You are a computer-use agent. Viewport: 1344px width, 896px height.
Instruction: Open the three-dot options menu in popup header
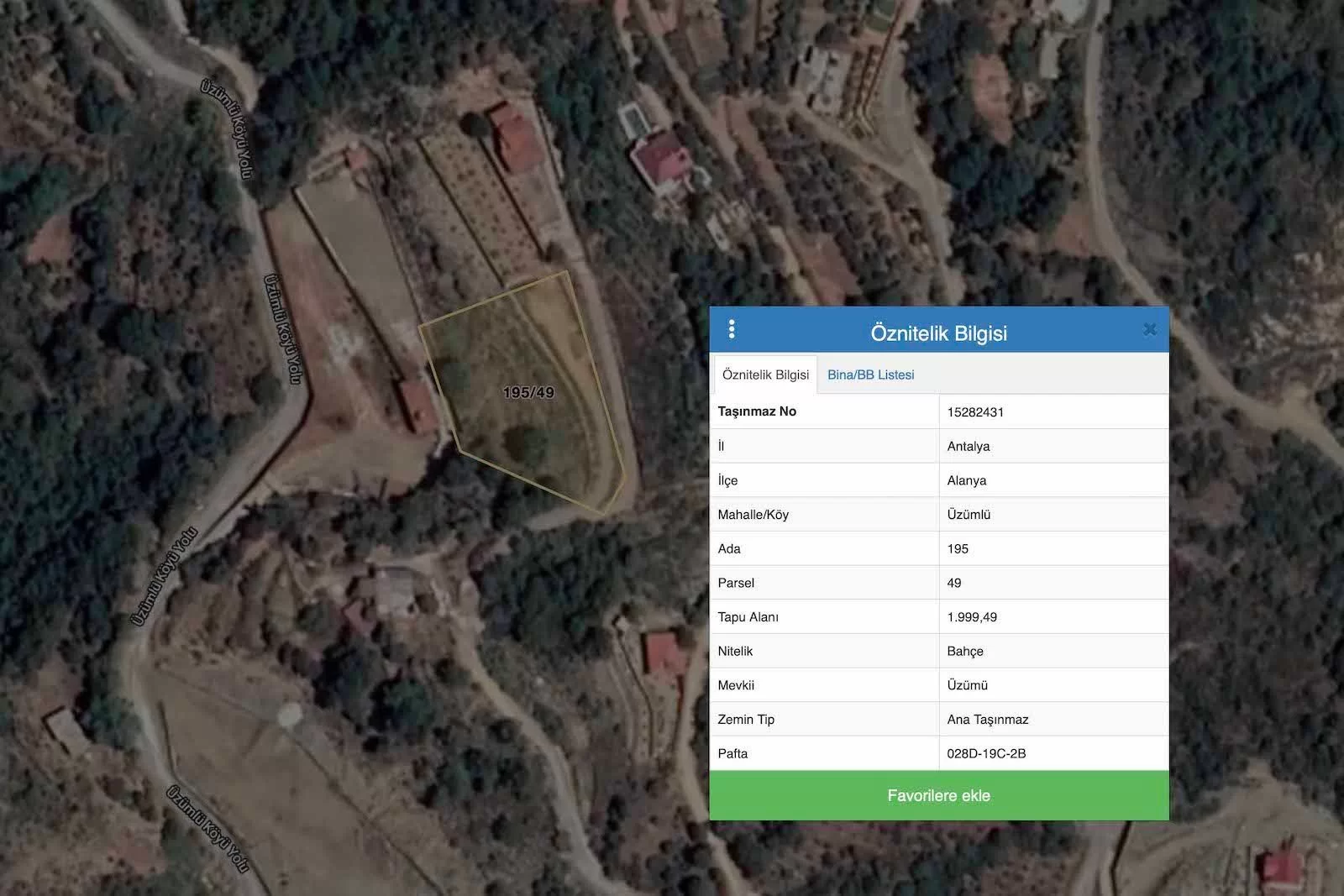pyautogui.click(x=732, y=329)
